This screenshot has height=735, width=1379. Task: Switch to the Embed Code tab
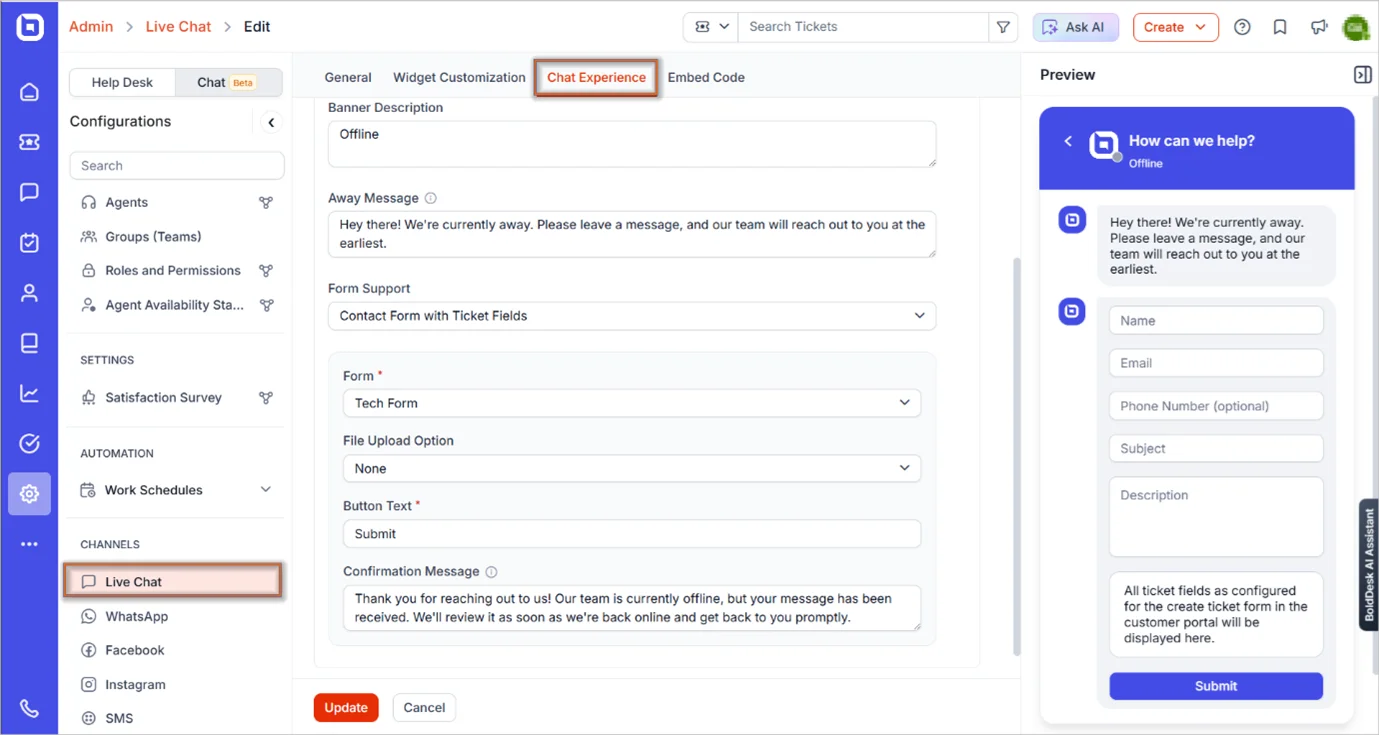pyautogui.click(x=706, y=77)
